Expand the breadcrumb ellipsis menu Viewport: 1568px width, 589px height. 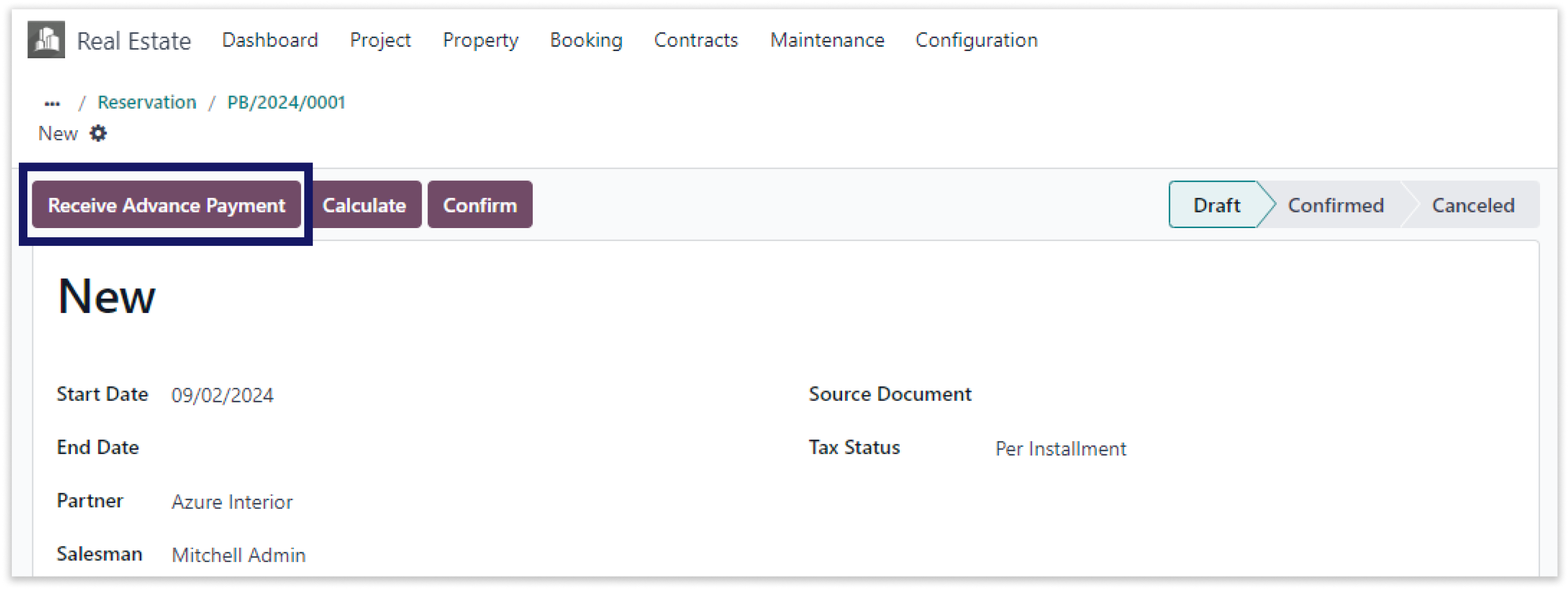(52, 103)
